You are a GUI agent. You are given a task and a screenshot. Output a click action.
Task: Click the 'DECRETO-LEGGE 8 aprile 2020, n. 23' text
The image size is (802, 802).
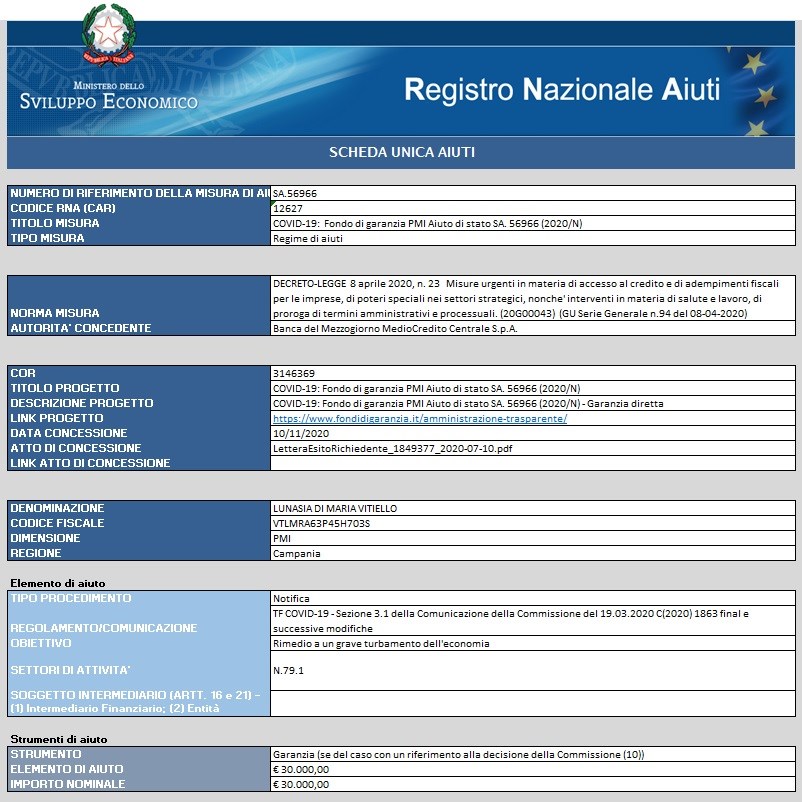356,284
